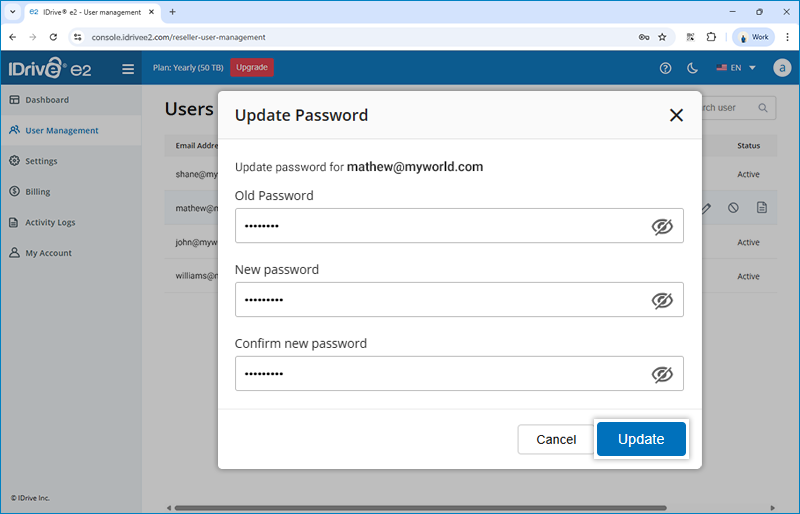Open the help question mark icon
Image resolution: width=800 pixels, height=514 pixels.
(x=666, y=69)
